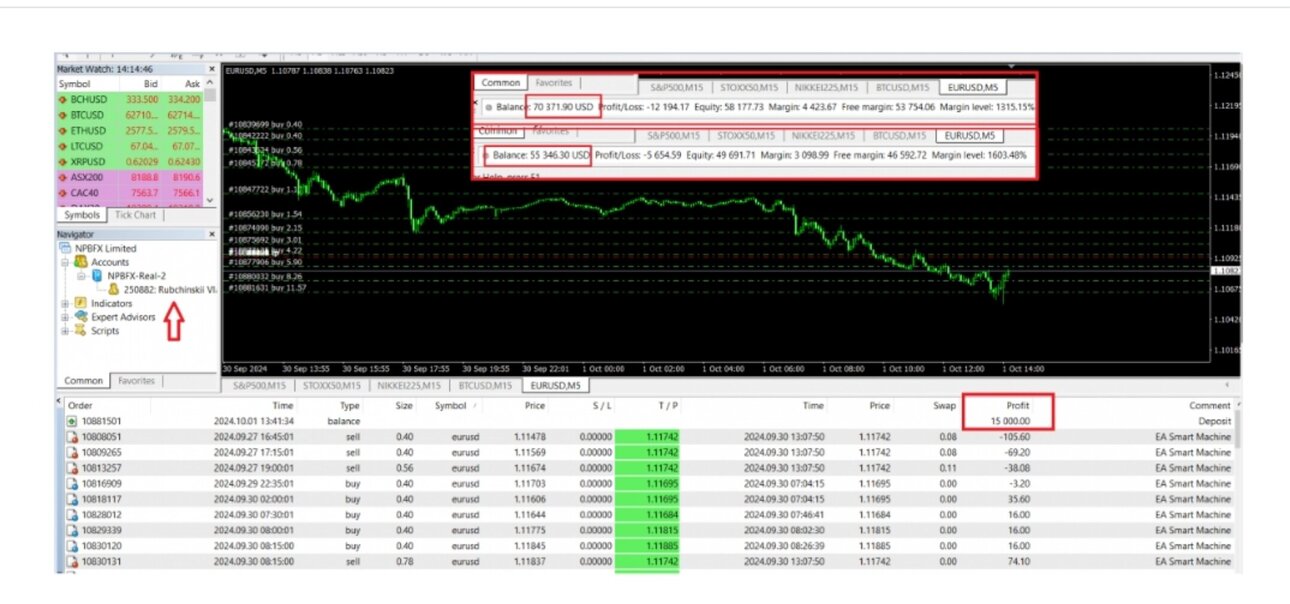Click the chart tabs scroll arrow on the right
The height and width of the screenshot is (604, 1290).
point(1226,384)
